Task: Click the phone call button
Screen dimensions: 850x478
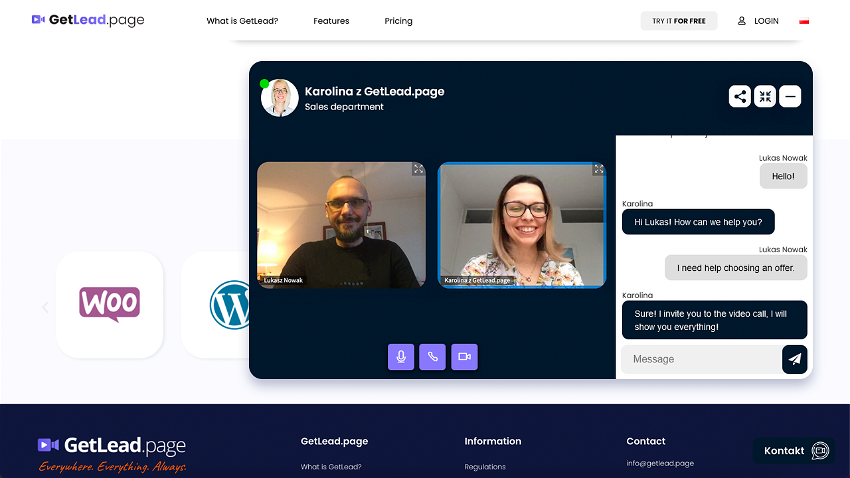Action: [x=432, y=357]
